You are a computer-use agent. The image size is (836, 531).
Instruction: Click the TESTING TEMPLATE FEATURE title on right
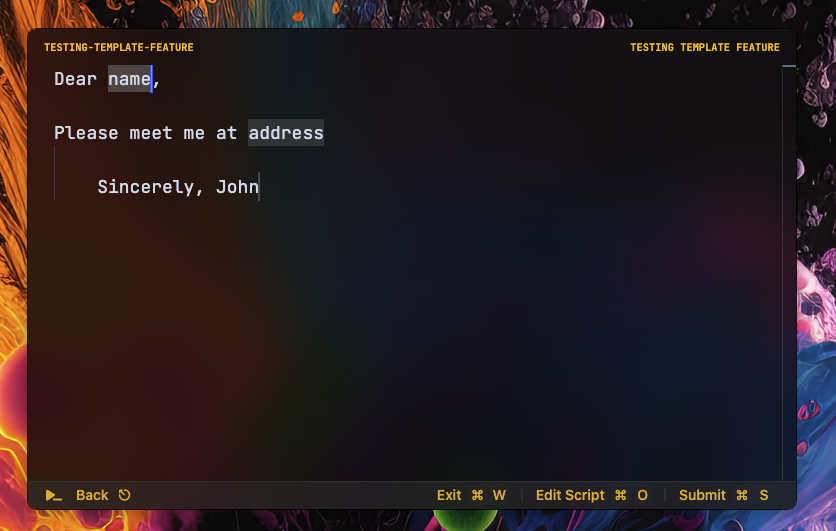705,47
